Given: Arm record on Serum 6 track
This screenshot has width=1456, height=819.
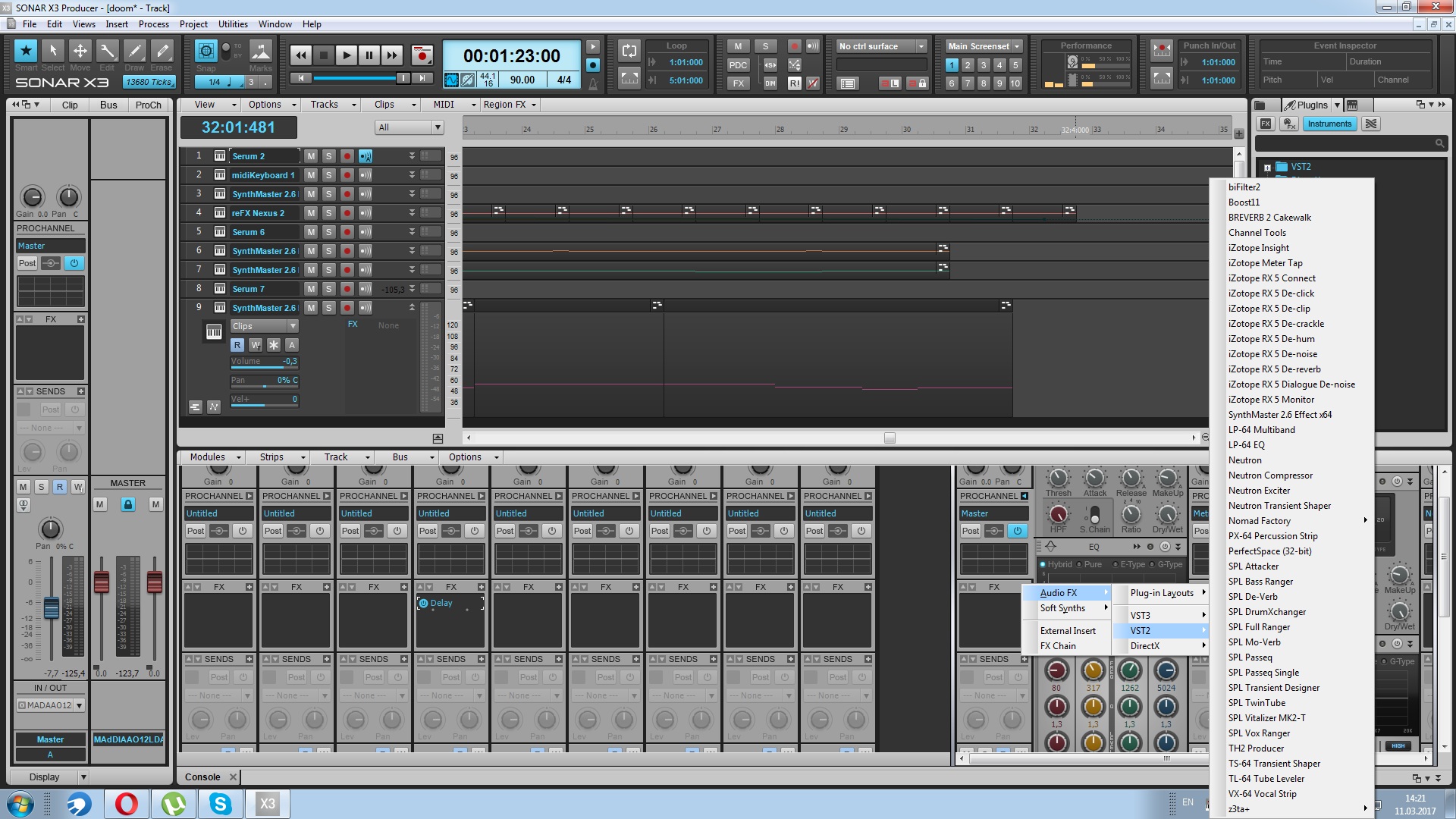Looking at the screenshot, I should pyautogui.click(x=347, y=232).
